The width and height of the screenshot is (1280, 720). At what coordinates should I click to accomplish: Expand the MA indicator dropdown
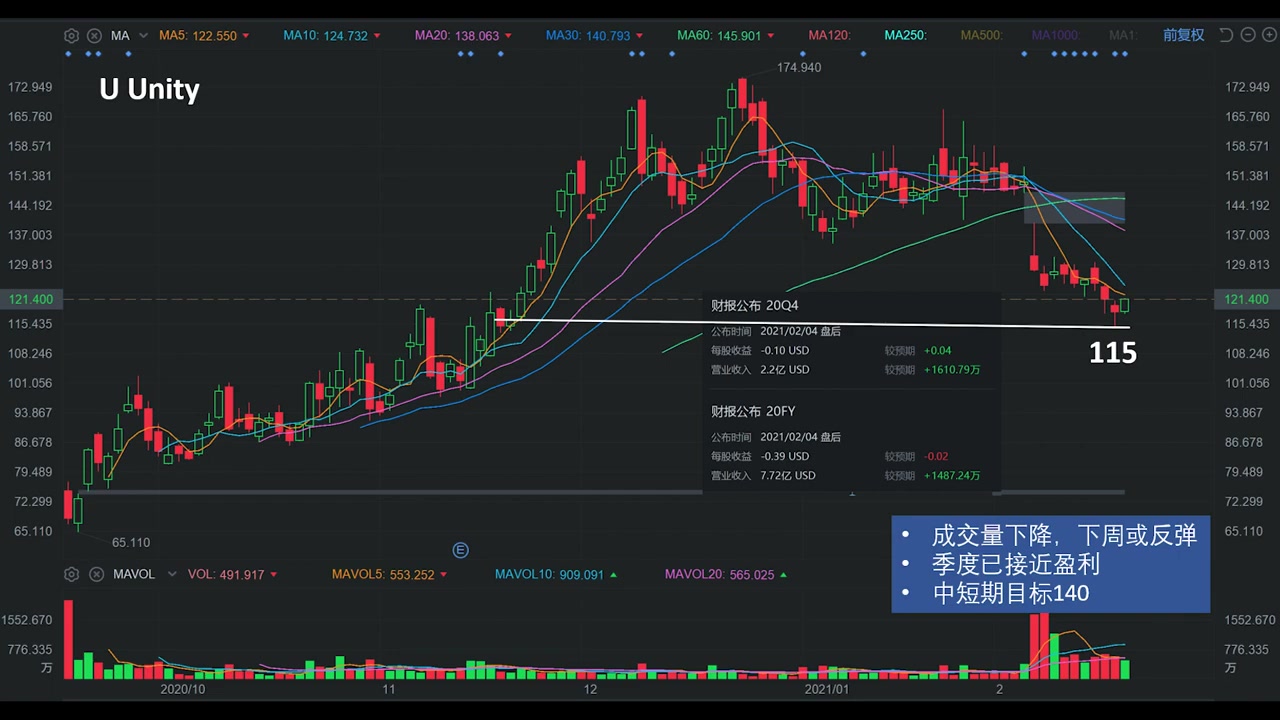point(143,36)
